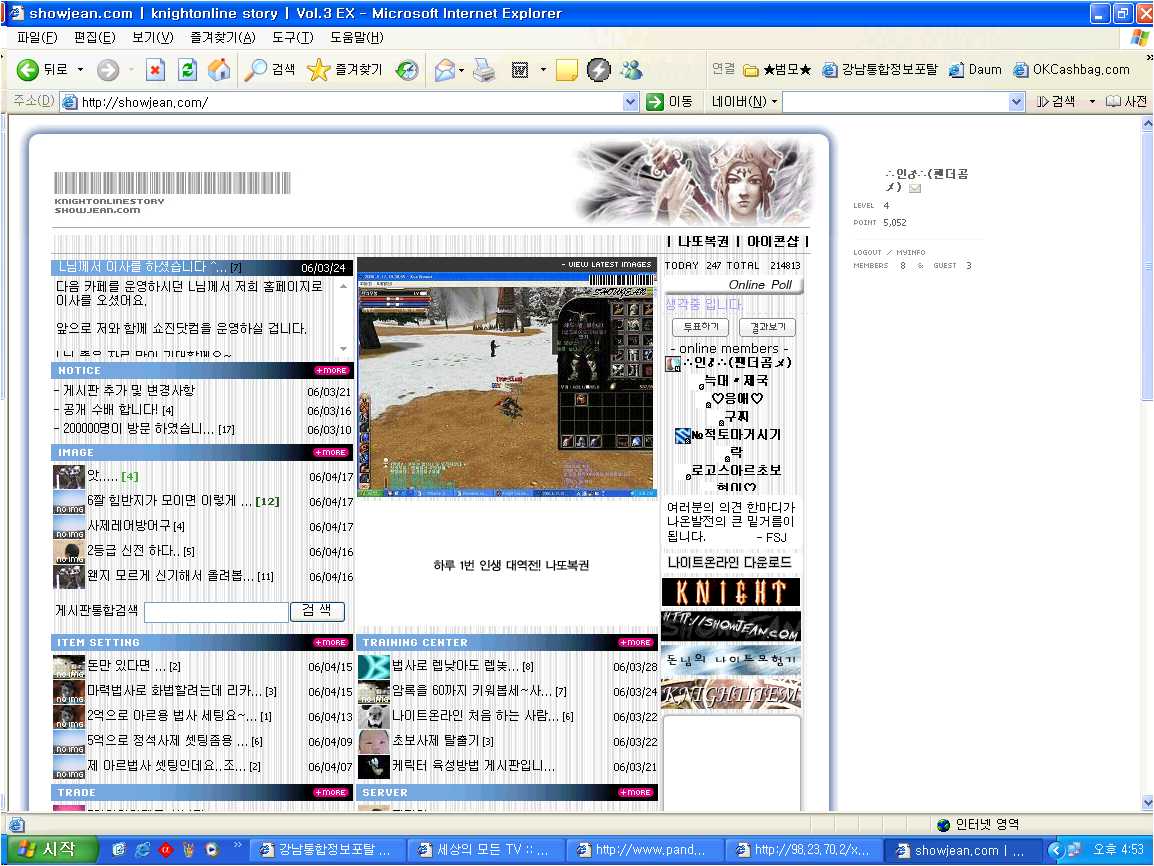The height and width of the screenshot is (866, 1154).
Task: Click the MYINFO link
Action: coord(910,252)
